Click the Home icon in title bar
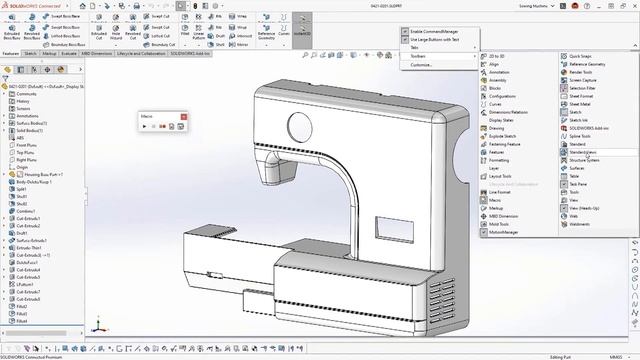The width and height of the screenshot is (640, 360). coord(82,6)
